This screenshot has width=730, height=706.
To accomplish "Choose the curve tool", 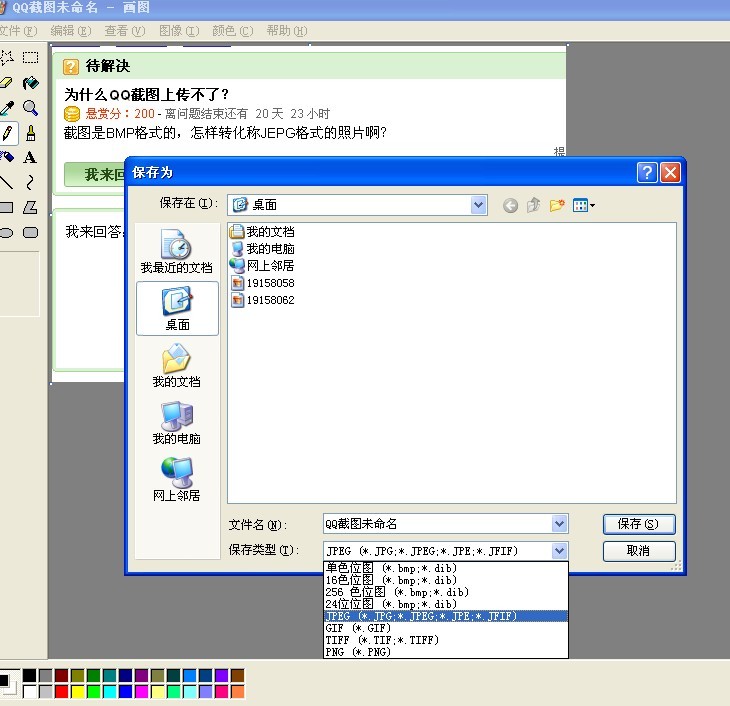I will [30, 182].
